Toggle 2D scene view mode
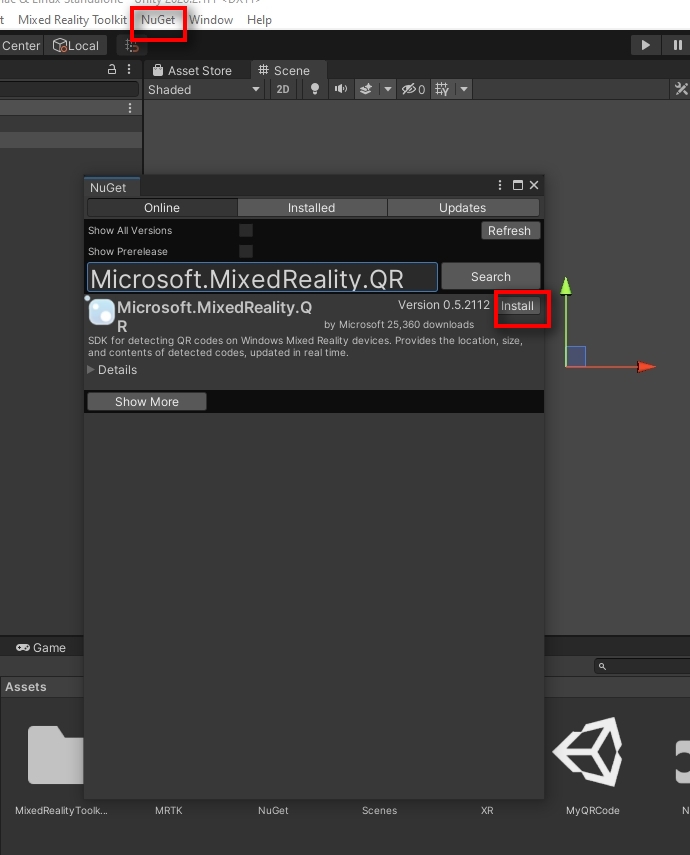The height and width of the screenshot is (855, 690). click(x=283, y=89)
